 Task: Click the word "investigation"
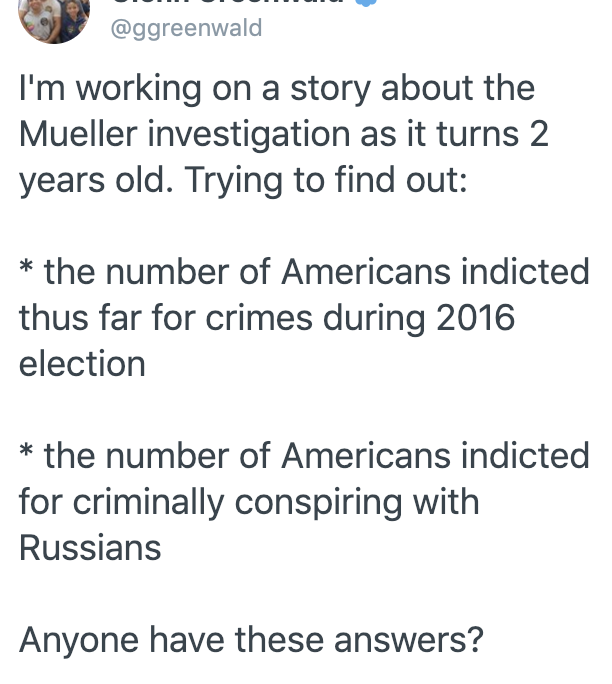(x=249, y=134)
